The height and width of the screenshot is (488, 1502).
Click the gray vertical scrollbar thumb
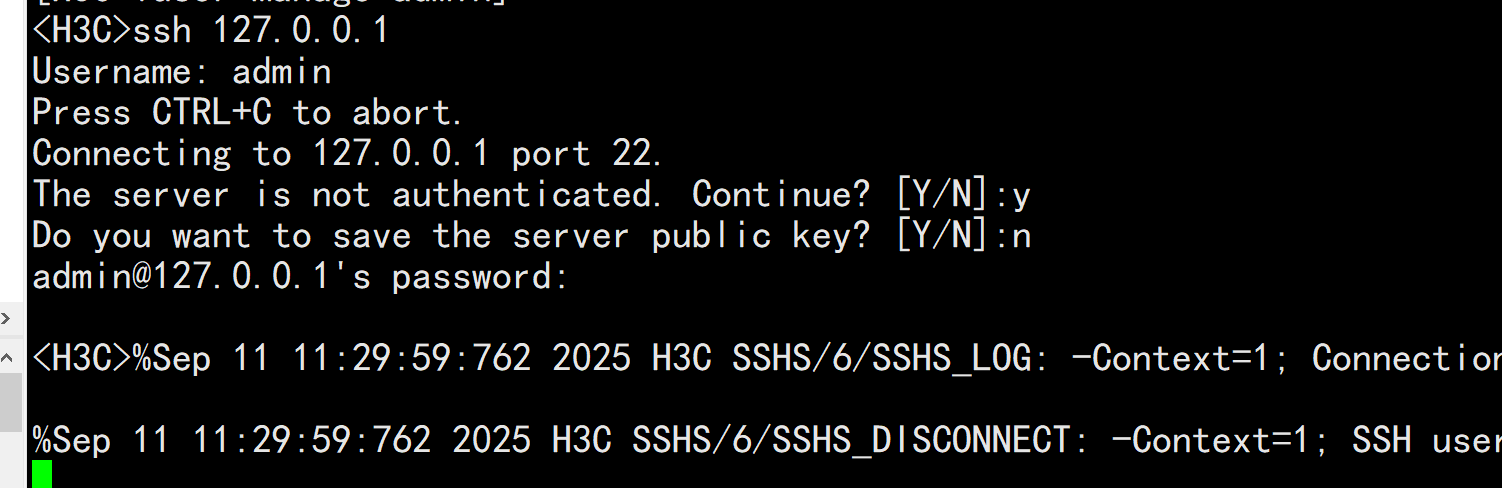tap(10, 400)
